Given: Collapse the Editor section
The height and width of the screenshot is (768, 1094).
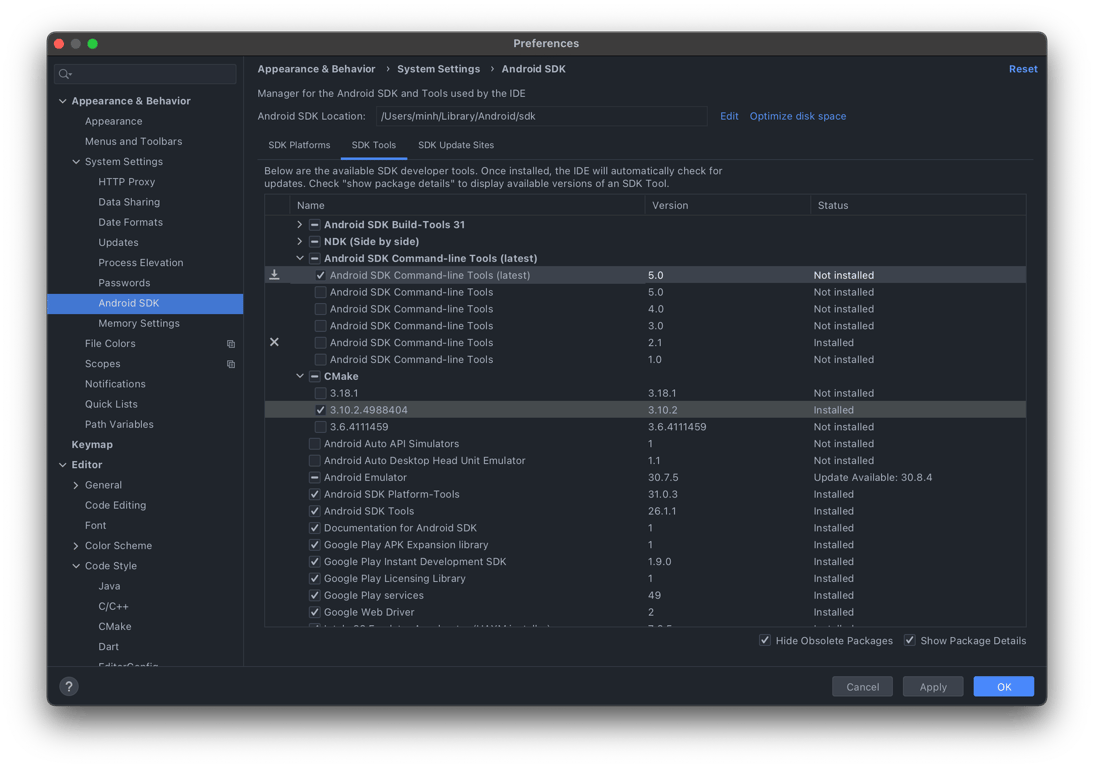Looking at the screenshot, I should point(63,465).
